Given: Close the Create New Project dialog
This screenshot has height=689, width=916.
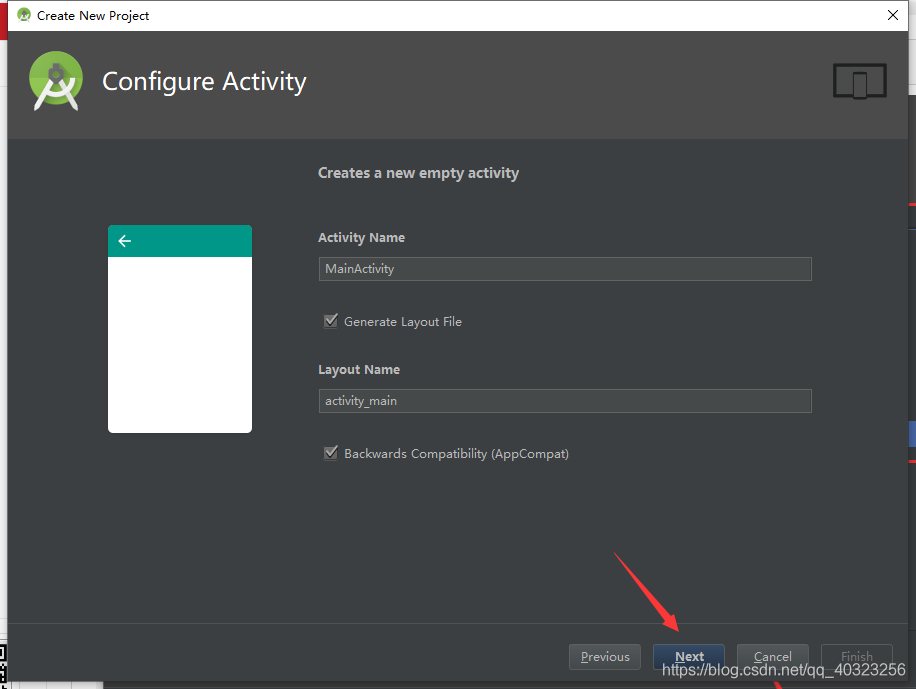Looking at the screenshot, I should [x=893, y=15].
